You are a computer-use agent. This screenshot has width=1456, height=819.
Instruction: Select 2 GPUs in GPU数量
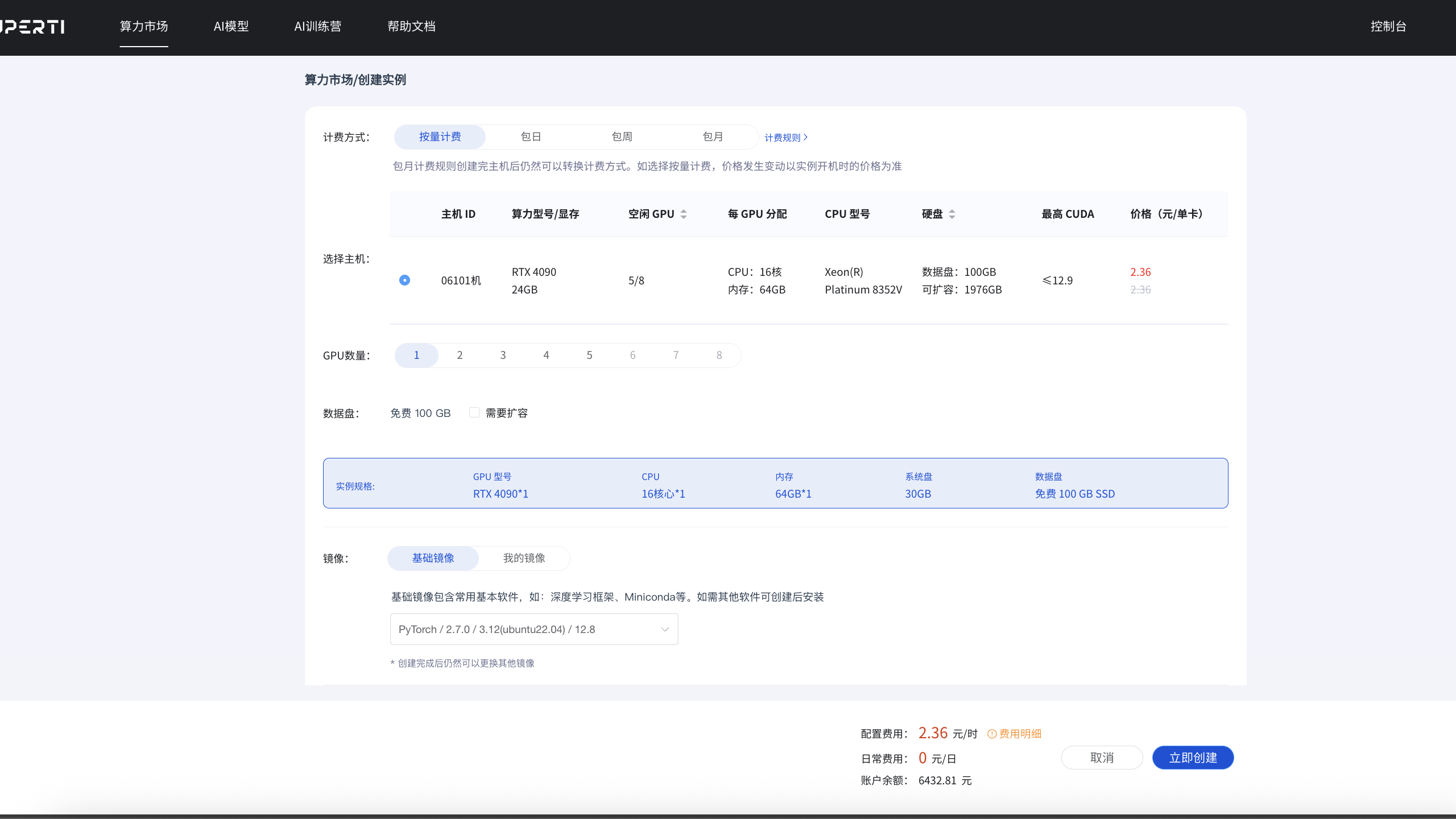coord(460,355)
